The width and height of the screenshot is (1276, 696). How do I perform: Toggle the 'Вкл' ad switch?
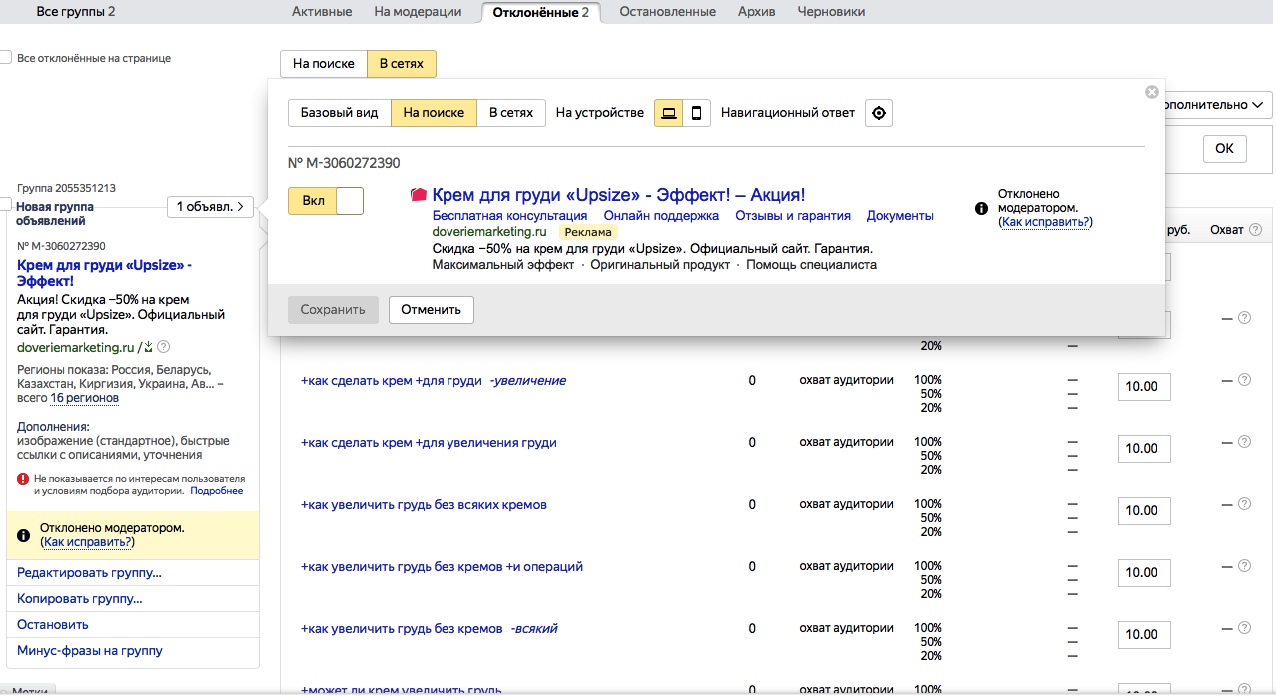pos(326,201)
